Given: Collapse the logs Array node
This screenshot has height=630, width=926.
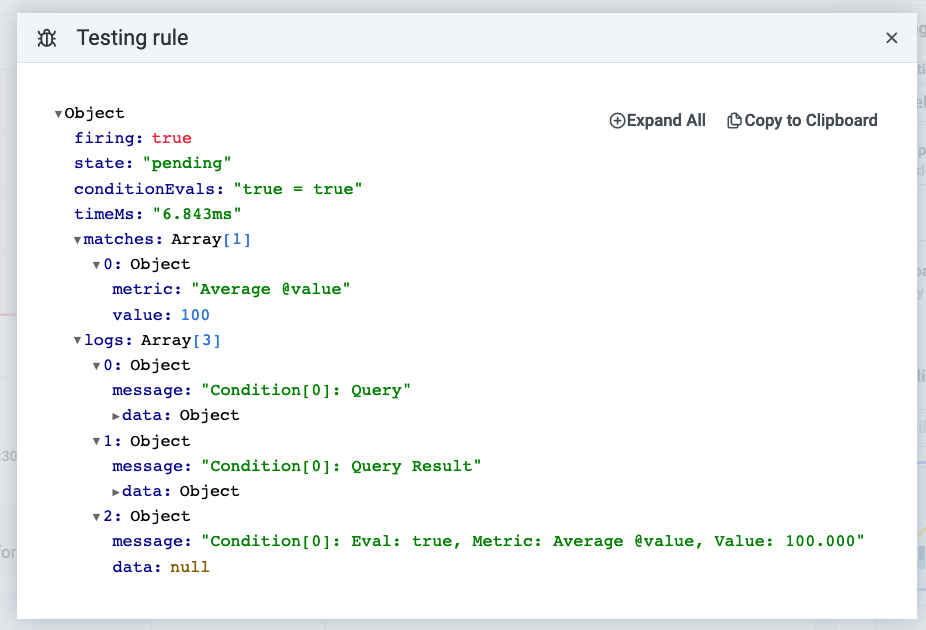Looking at the screenshot, I should pyautogui.click(x=77, y=339).
